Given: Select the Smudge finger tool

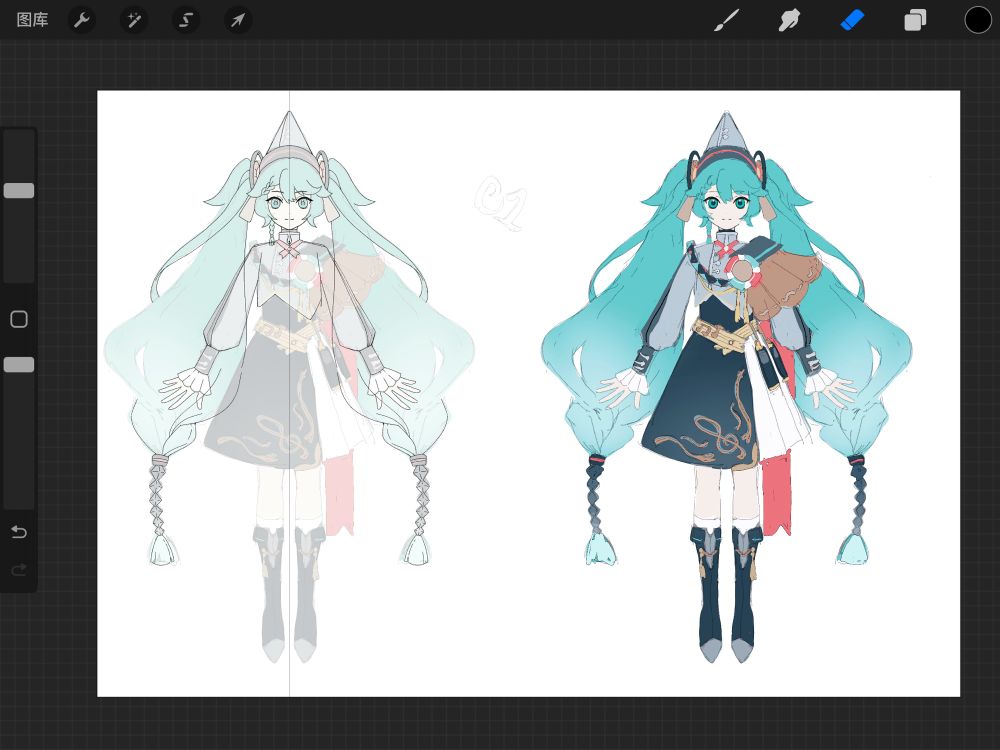Looking at the screenshot, I should point(789,20).
